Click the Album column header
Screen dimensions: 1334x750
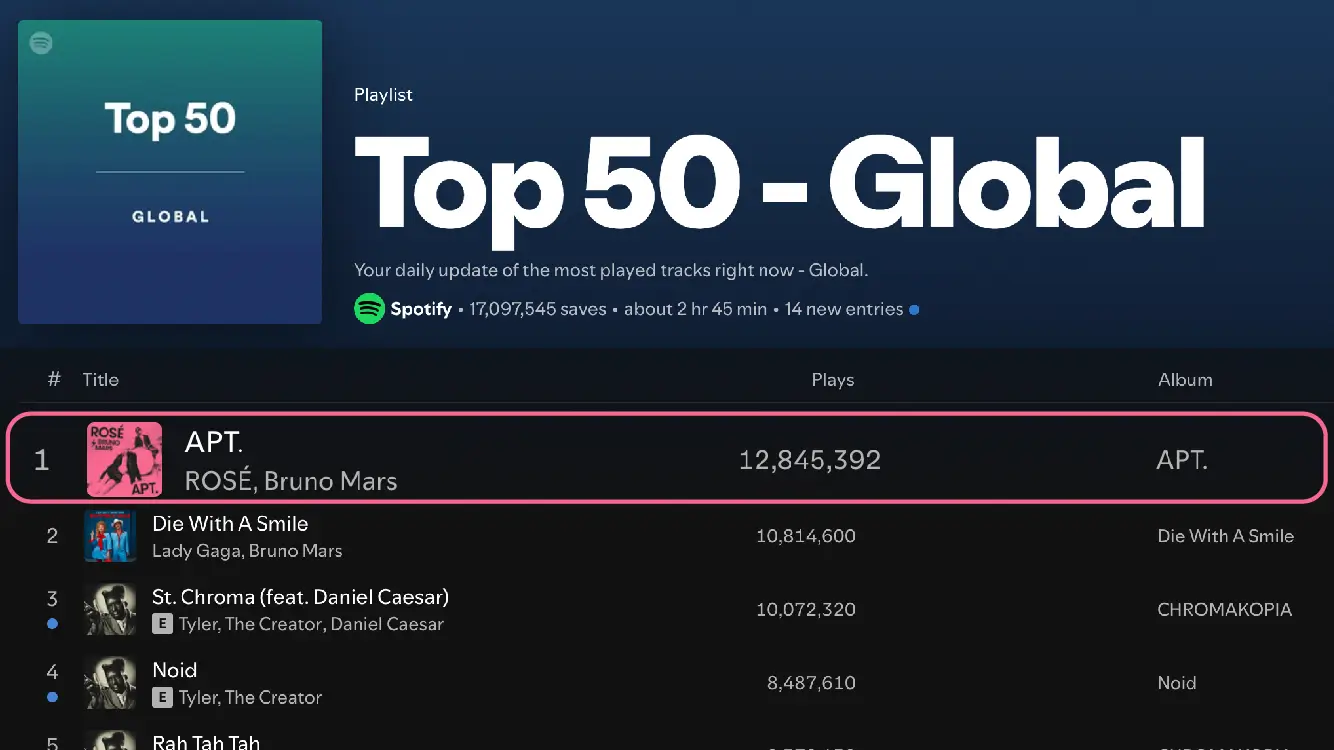1185,380
